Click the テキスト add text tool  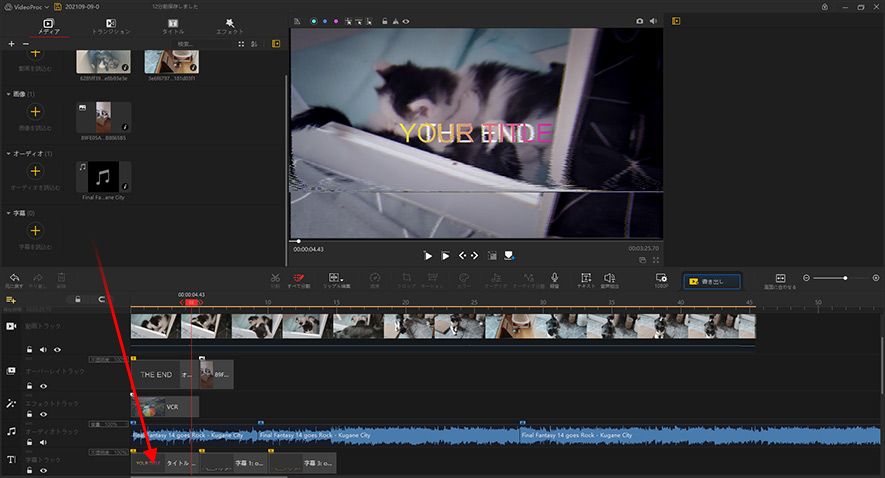pyautogui.click(x=586, y=278)
